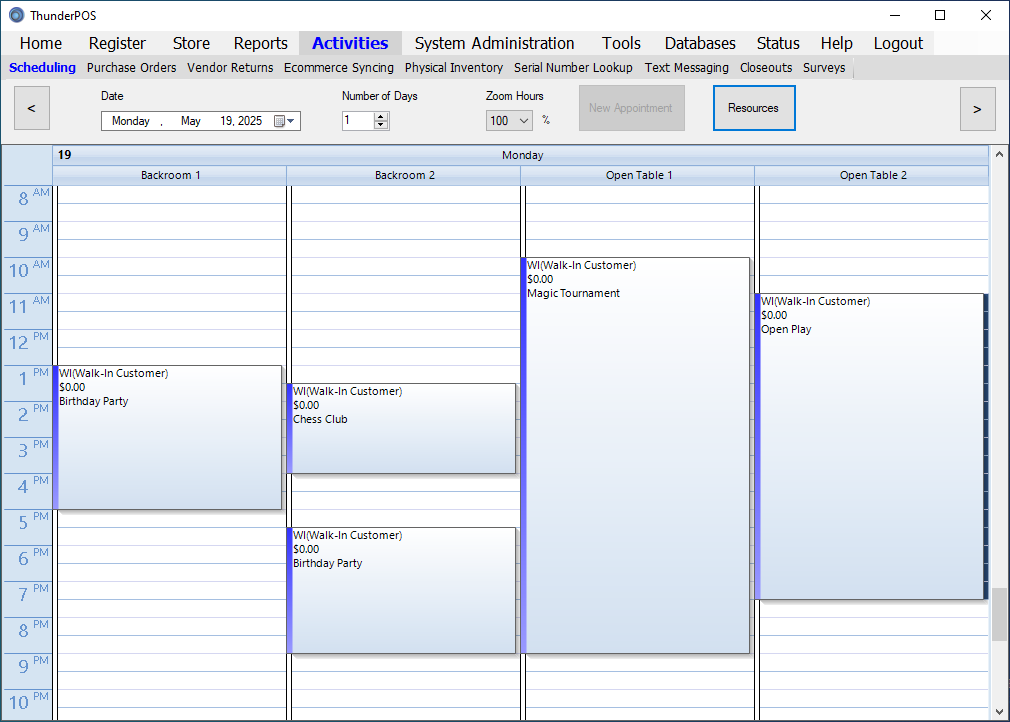
Task: Click the Number of Days input field
Action: click(x=357, y=121)
